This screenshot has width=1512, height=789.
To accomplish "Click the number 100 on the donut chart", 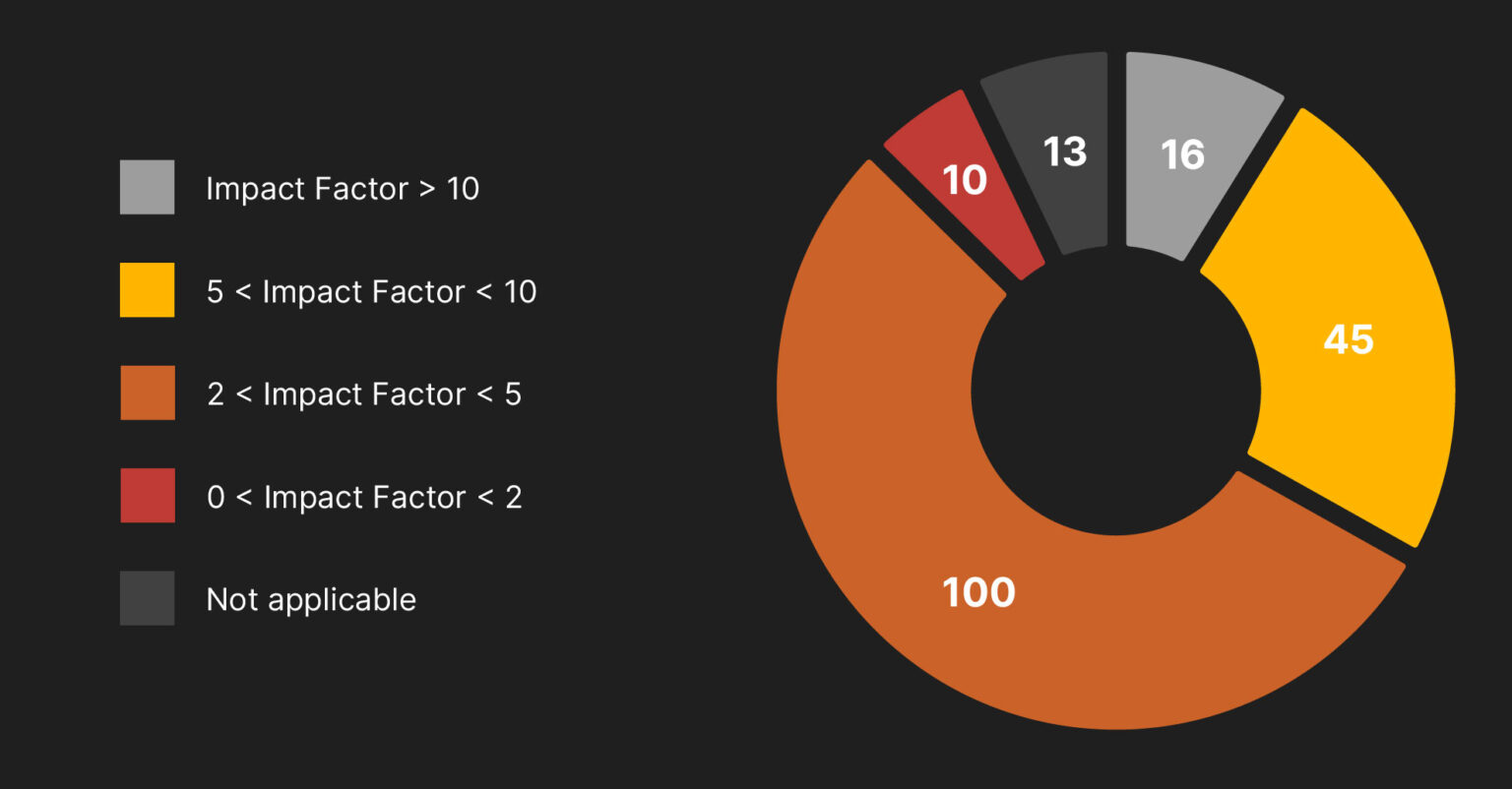I will (978, 592).
